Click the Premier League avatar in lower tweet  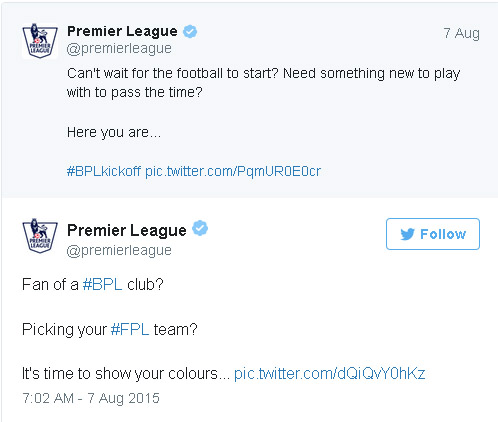(x=40, y=236)
